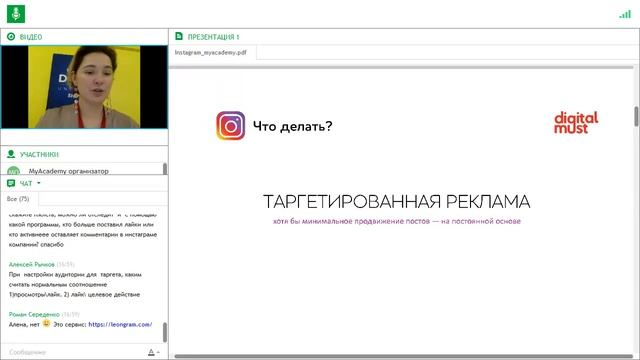The width and height of the screenshot is (640, 360).
Task: Click the presentation horizontal scrollbar at bottom
Action: pyautogui.click(x=403, y=356)
